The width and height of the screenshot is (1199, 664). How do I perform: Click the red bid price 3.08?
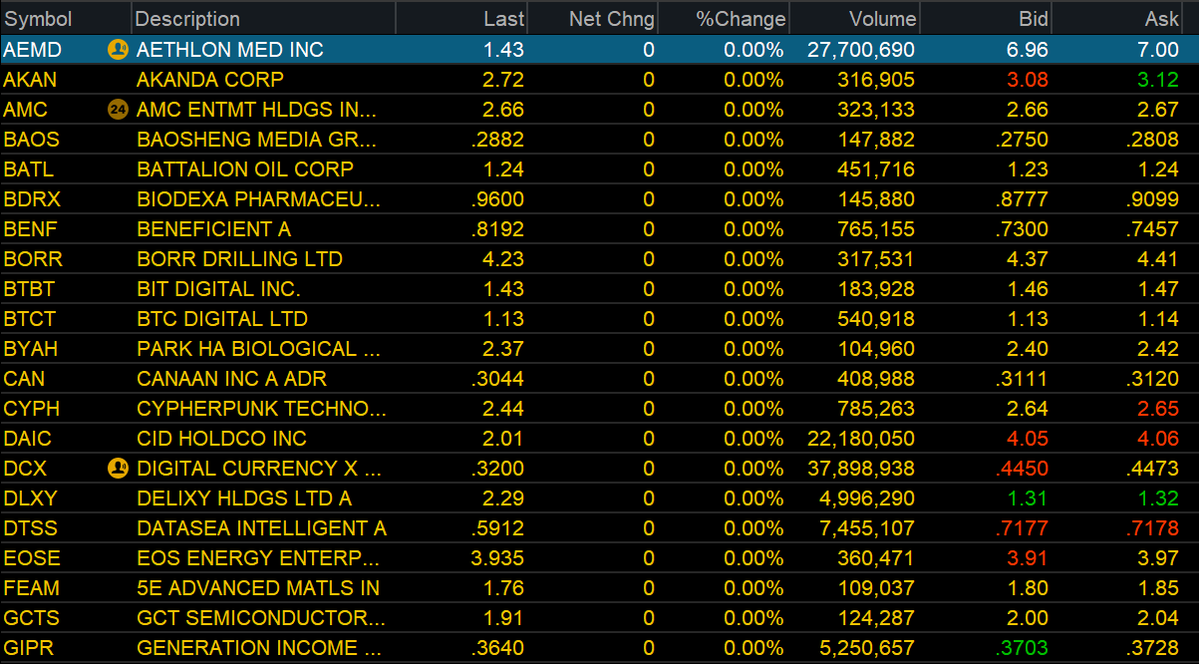point(1027,80)
